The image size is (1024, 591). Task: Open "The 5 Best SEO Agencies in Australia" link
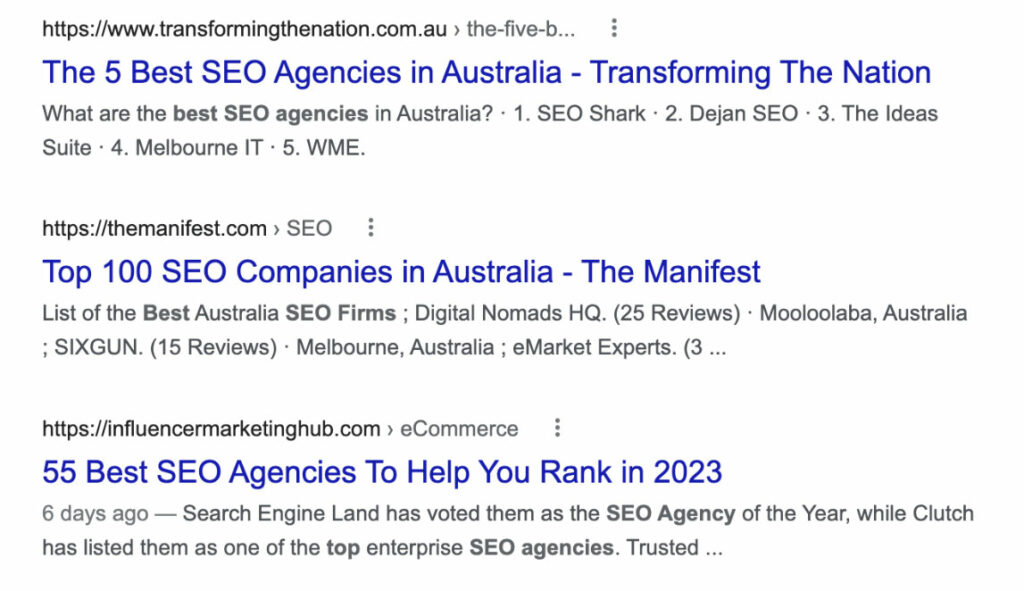[x=486, y=72]
